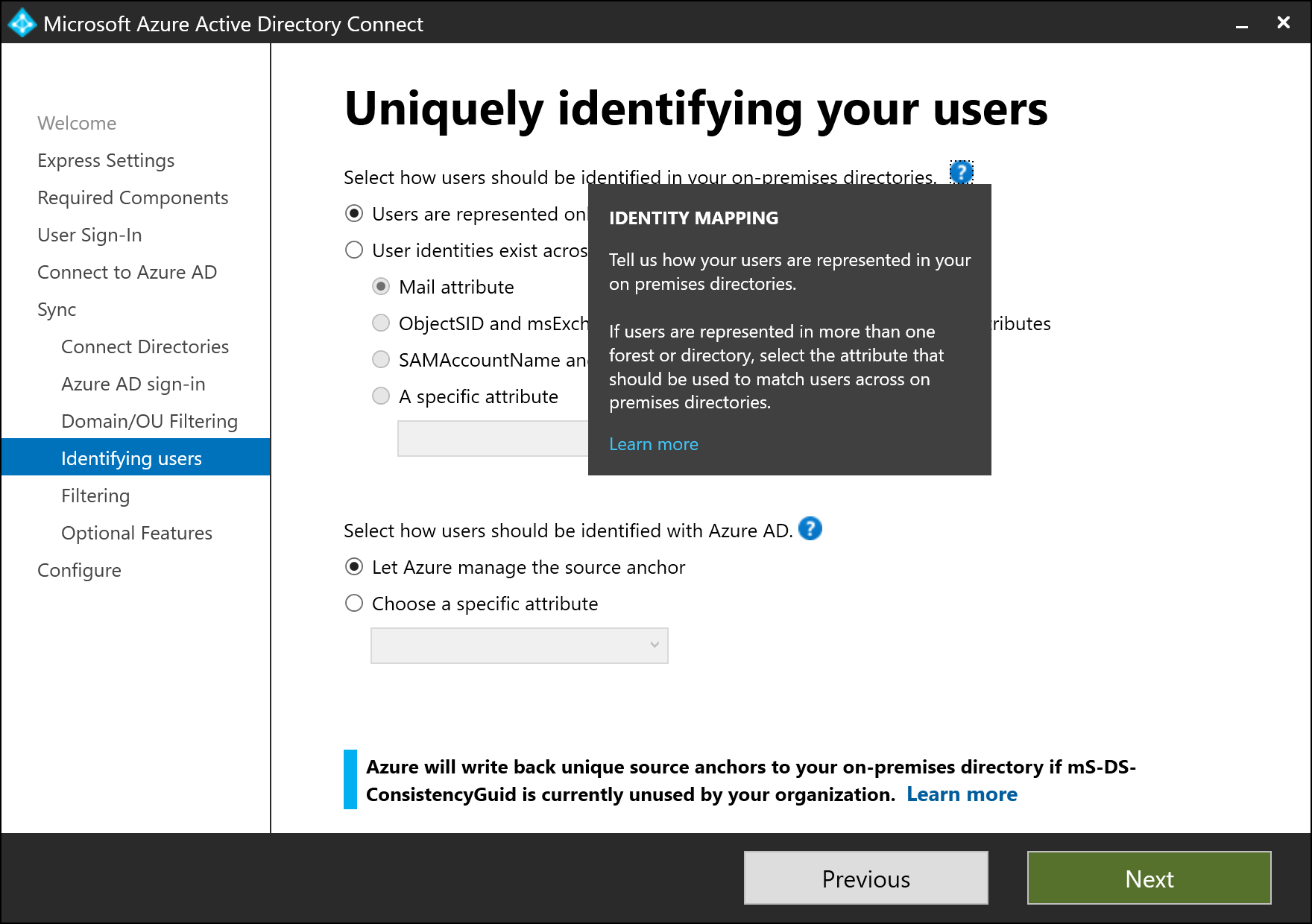Select 'Users are represented only once' radio option
This screenshot has height=924, width=1312.
pos(354,214)
